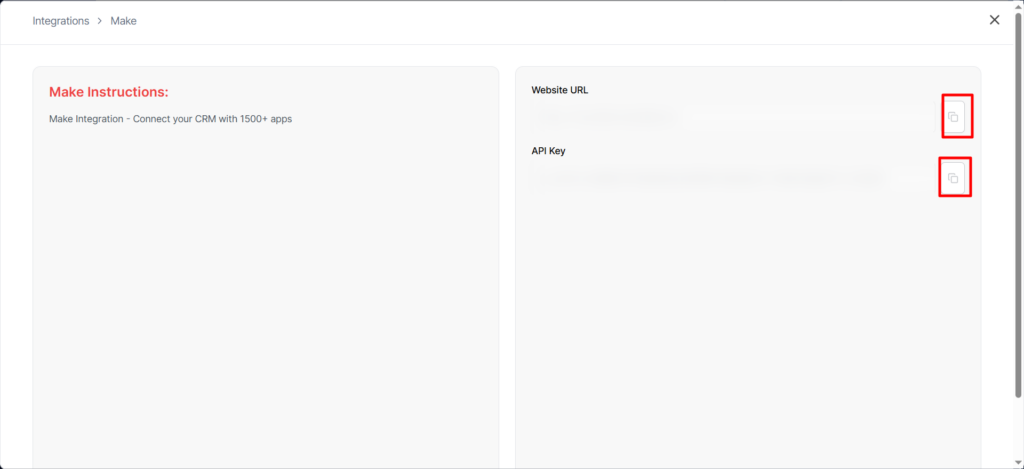Go back to Integrations breadcrumb
The image size is (1024, 469).
pos(60,21)
